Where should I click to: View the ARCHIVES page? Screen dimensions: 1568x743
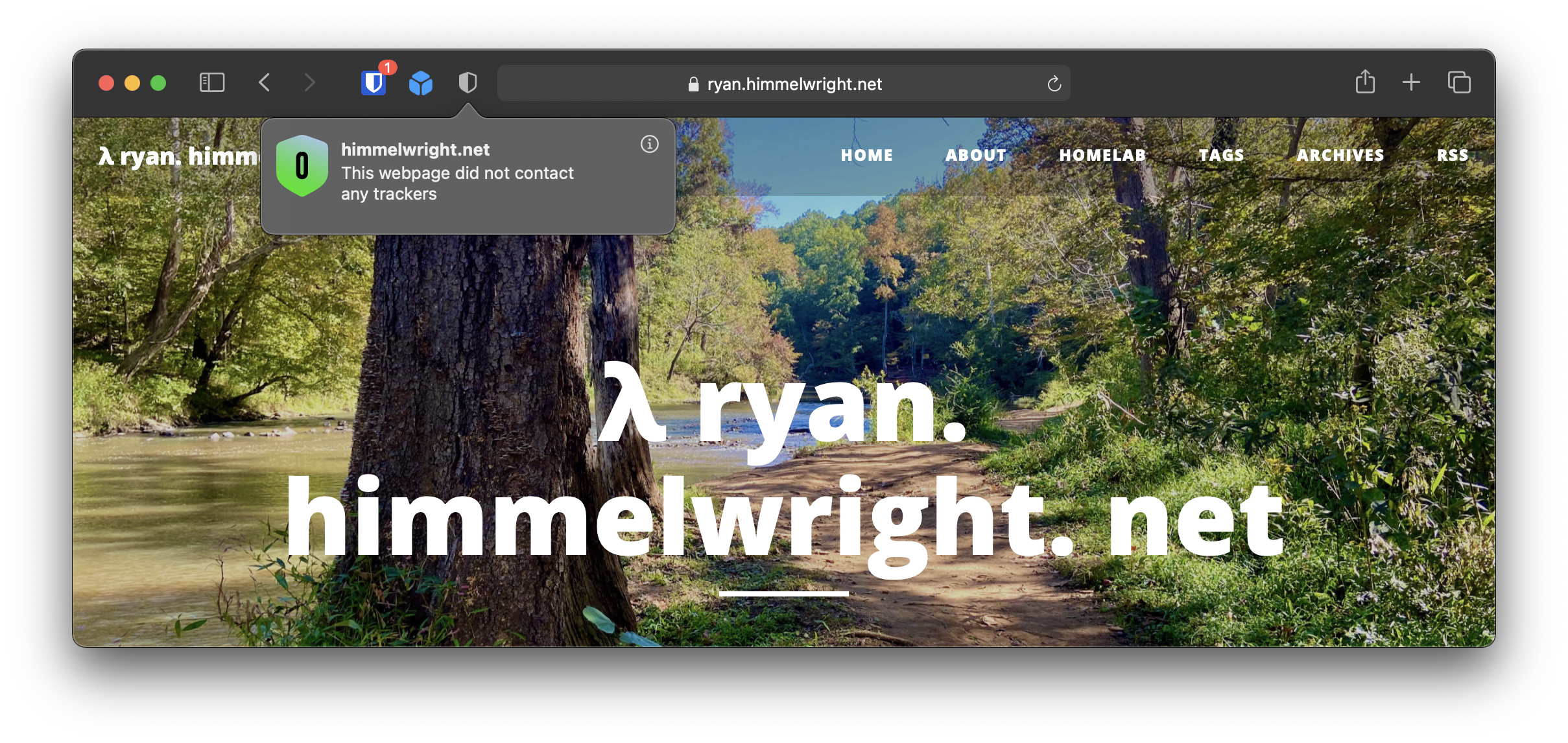coord(1340,155)
